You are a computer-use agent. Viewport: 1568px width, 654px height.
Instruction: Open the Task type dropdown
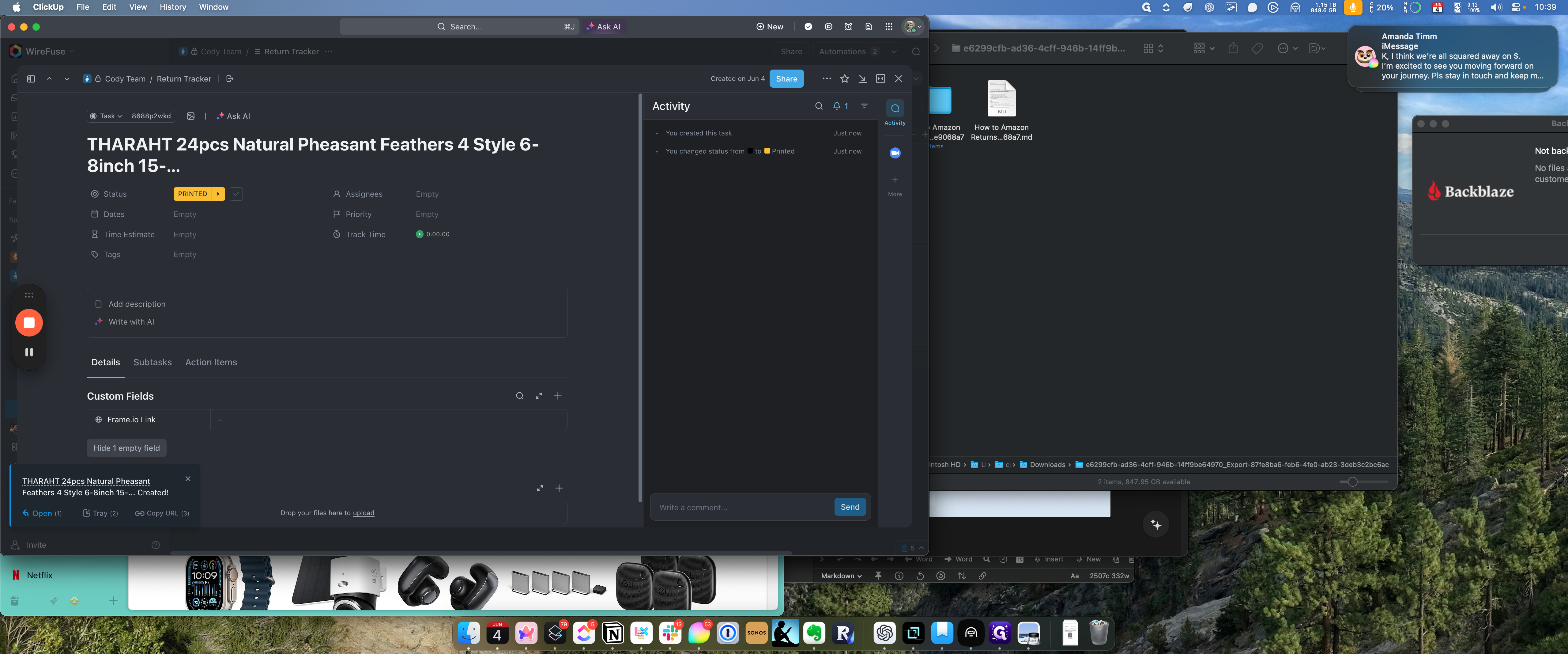106,116
